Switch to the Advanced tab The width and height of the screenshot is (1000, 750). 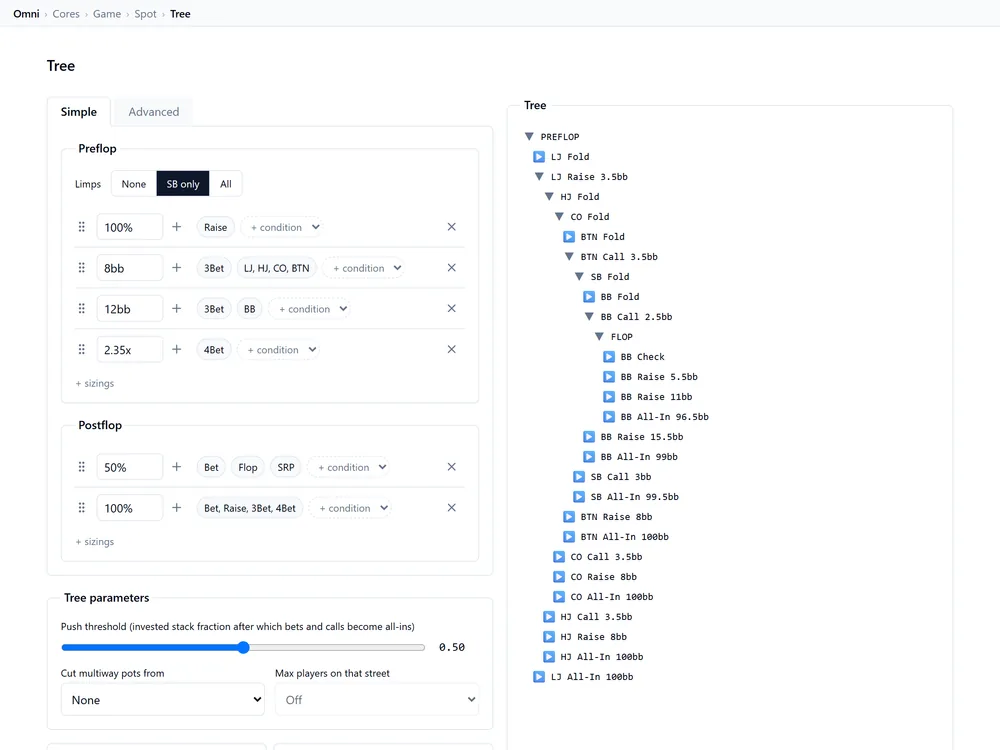click(154, 112)
